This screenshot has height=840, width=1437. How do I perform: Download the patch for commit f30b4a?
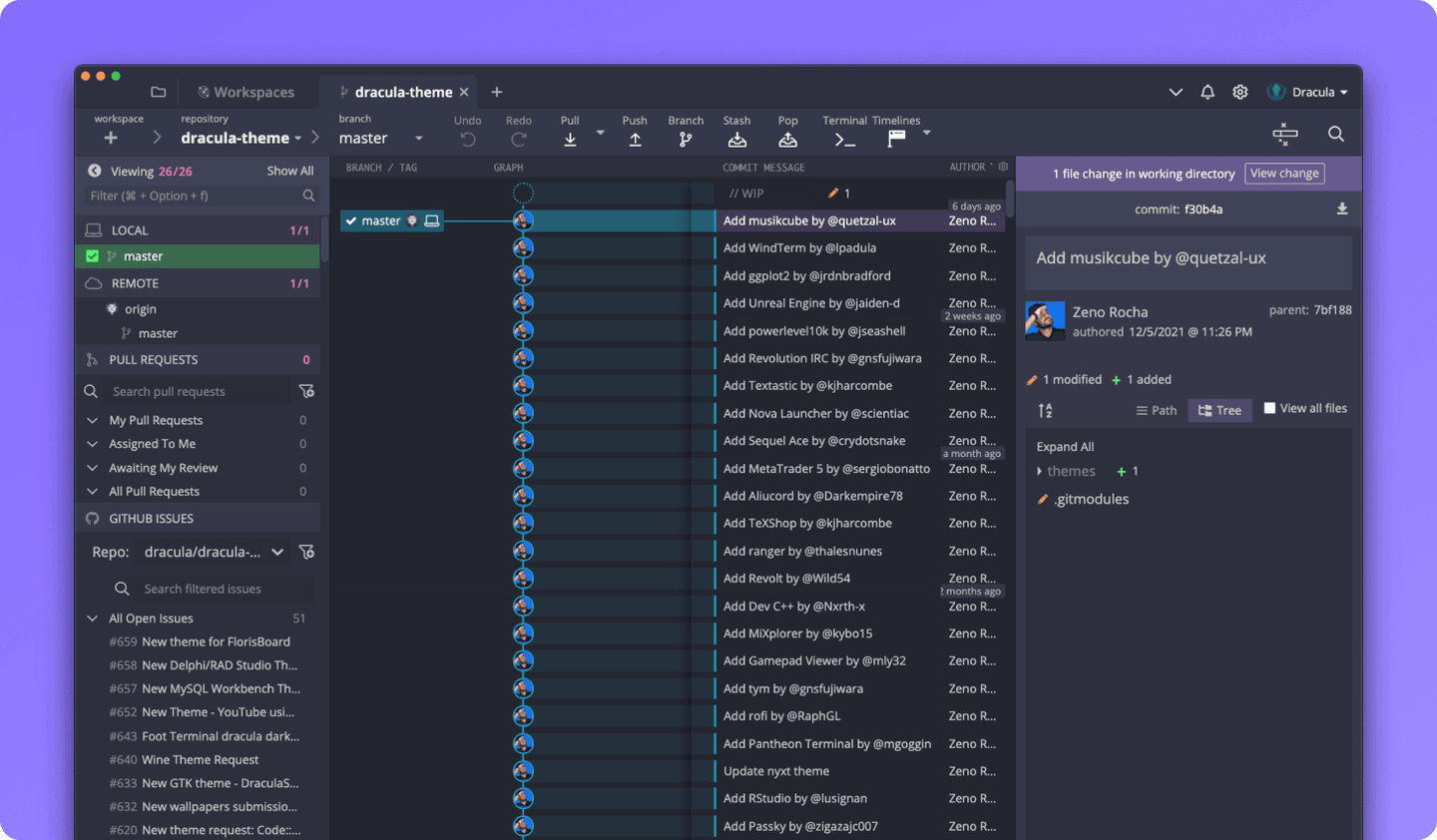pyautogui.click(x=1342, y=209)
